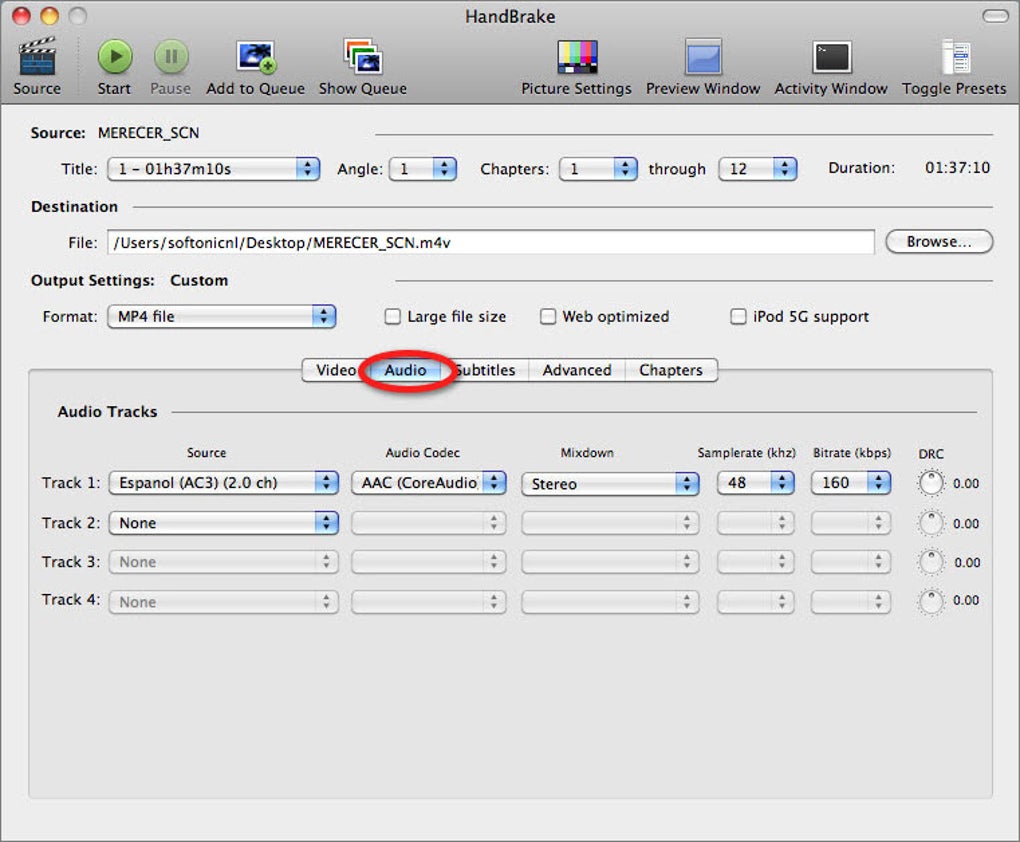
Task: Open Track 1 Samplerate dropdown 48
Action: pos(755,483)
